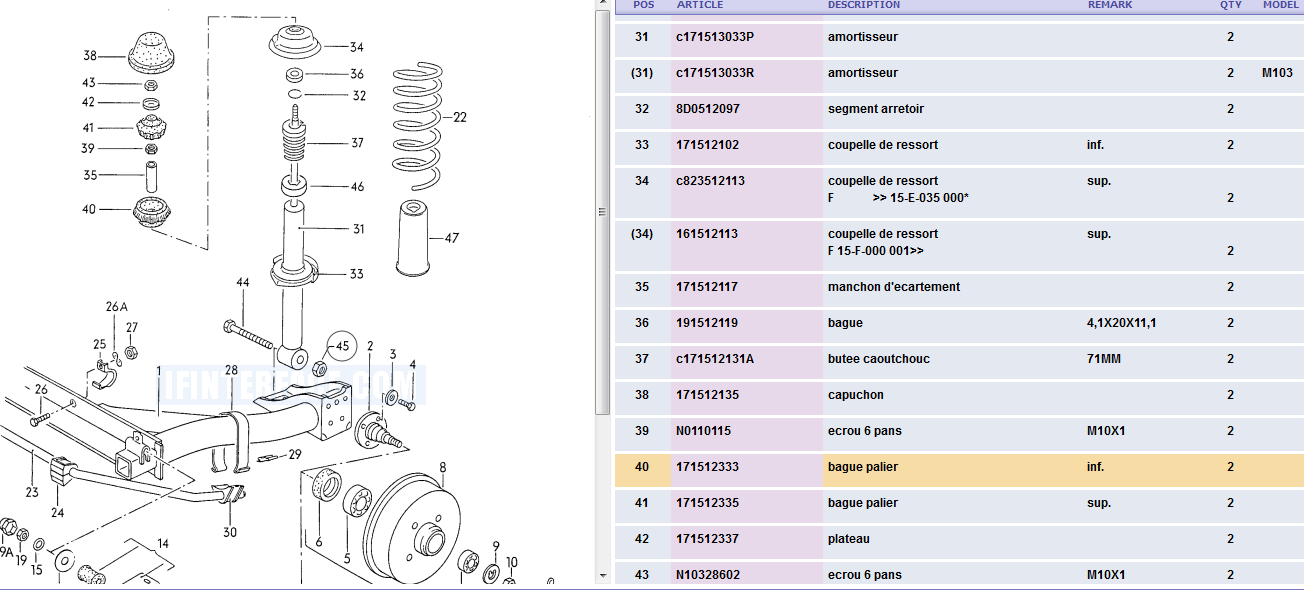Screen dimensions: 1304x590
Task: Click diagram callout 30 clamp
Action: [x=230, y=532]
